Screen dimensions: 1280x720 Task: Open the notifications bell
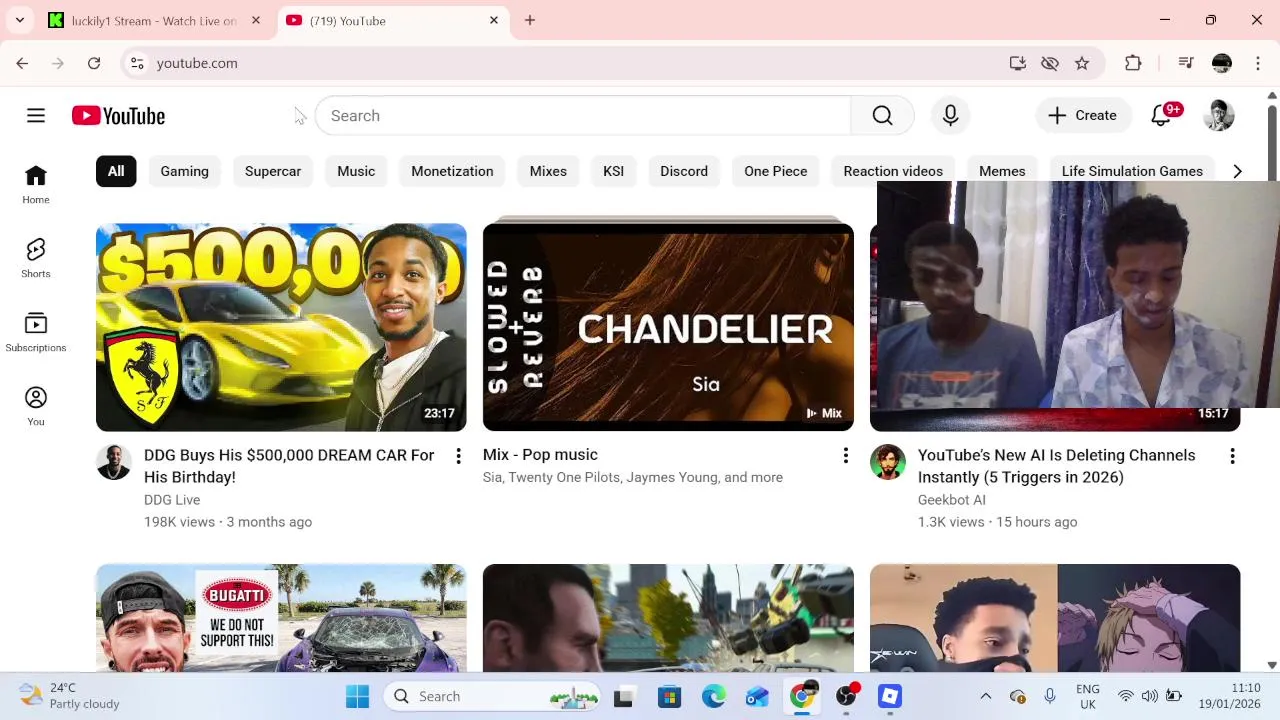point(1161,116)
